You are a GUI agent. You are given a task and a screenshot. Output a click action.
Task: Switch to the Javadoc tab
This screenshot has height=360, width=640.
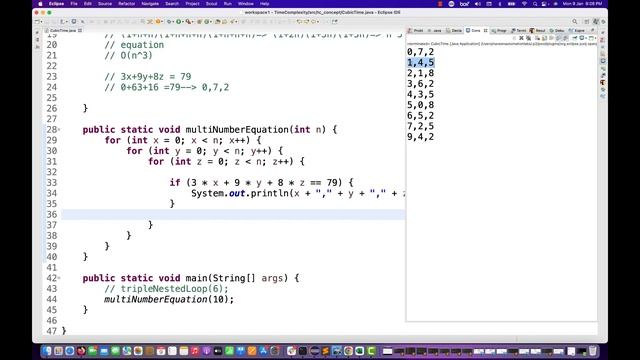(435, 31)
